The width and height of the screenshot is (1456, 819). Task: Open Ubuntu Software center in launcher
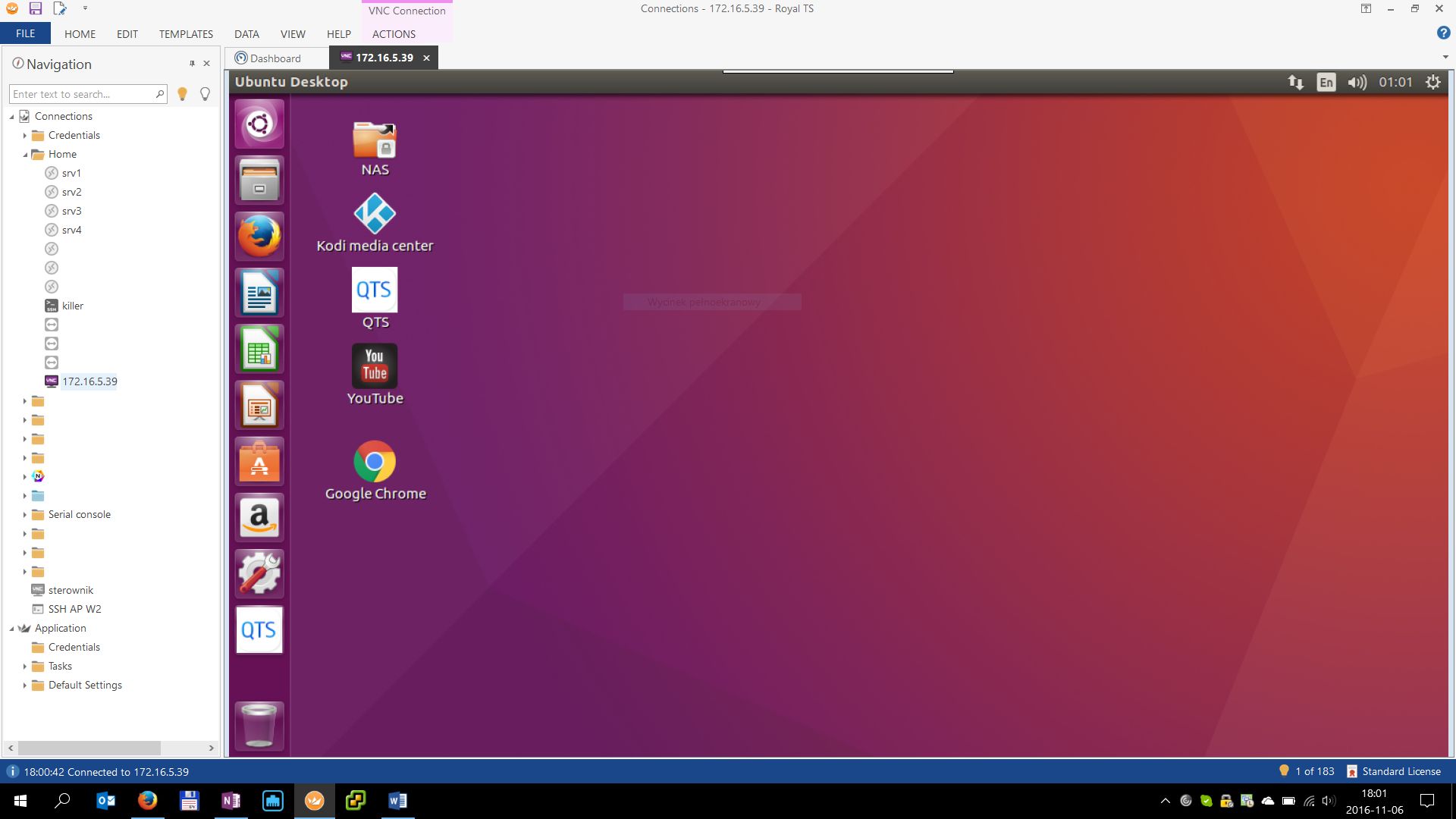tap(259, 461)
